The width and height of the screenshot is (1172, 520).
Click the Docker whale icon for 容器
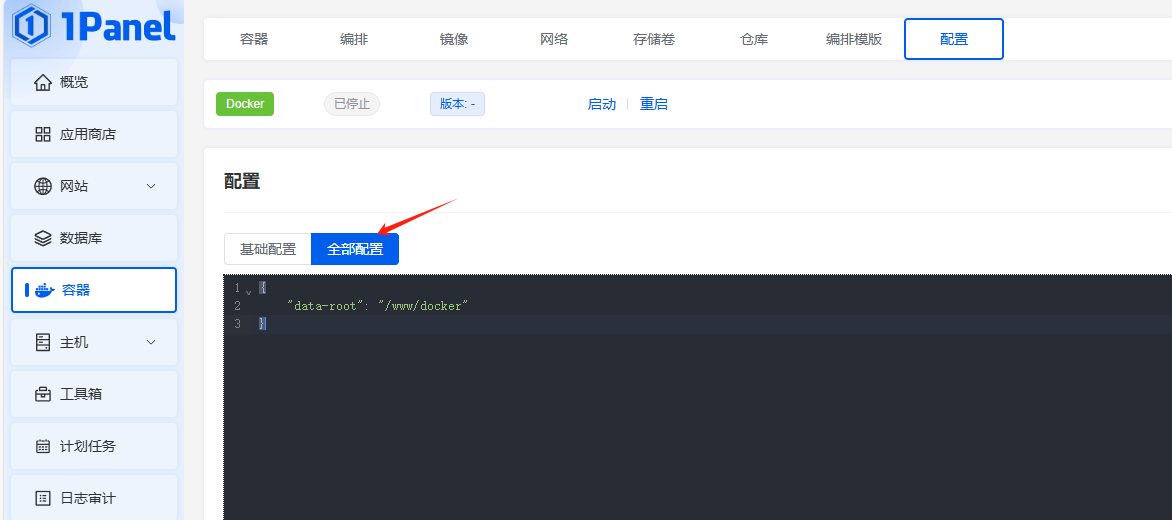44,290
